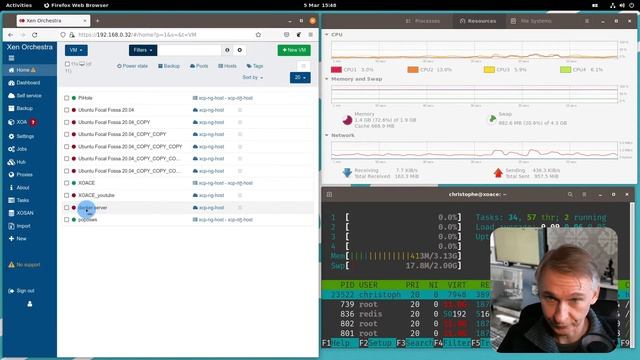
Task: Collapse the Network section in System Monitor
Action: tap(327, 135)
